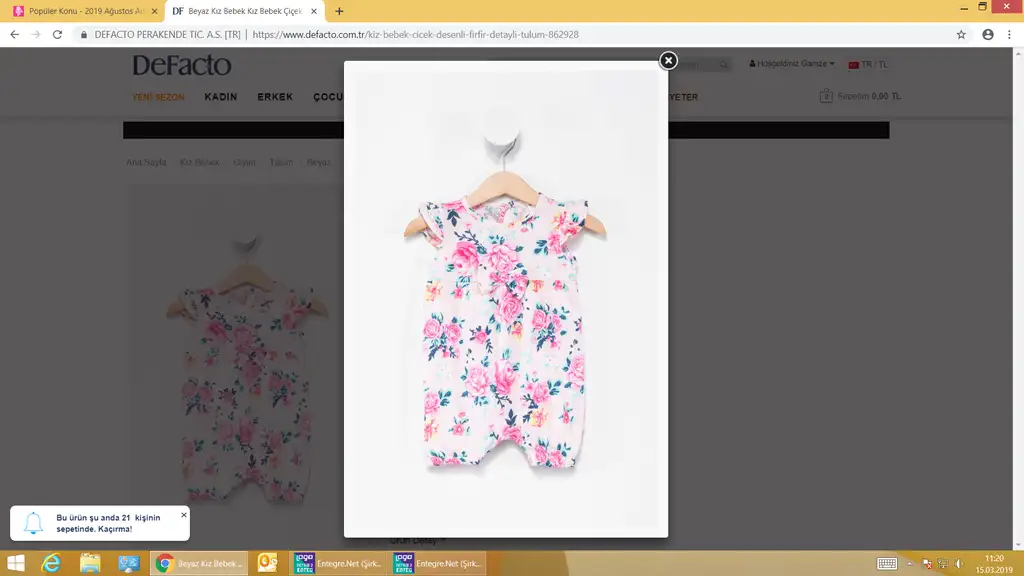This screenshot has height=576, width=1024.
Task: Click Ana Sayfa breadcrumb
Action: (146, 162)
